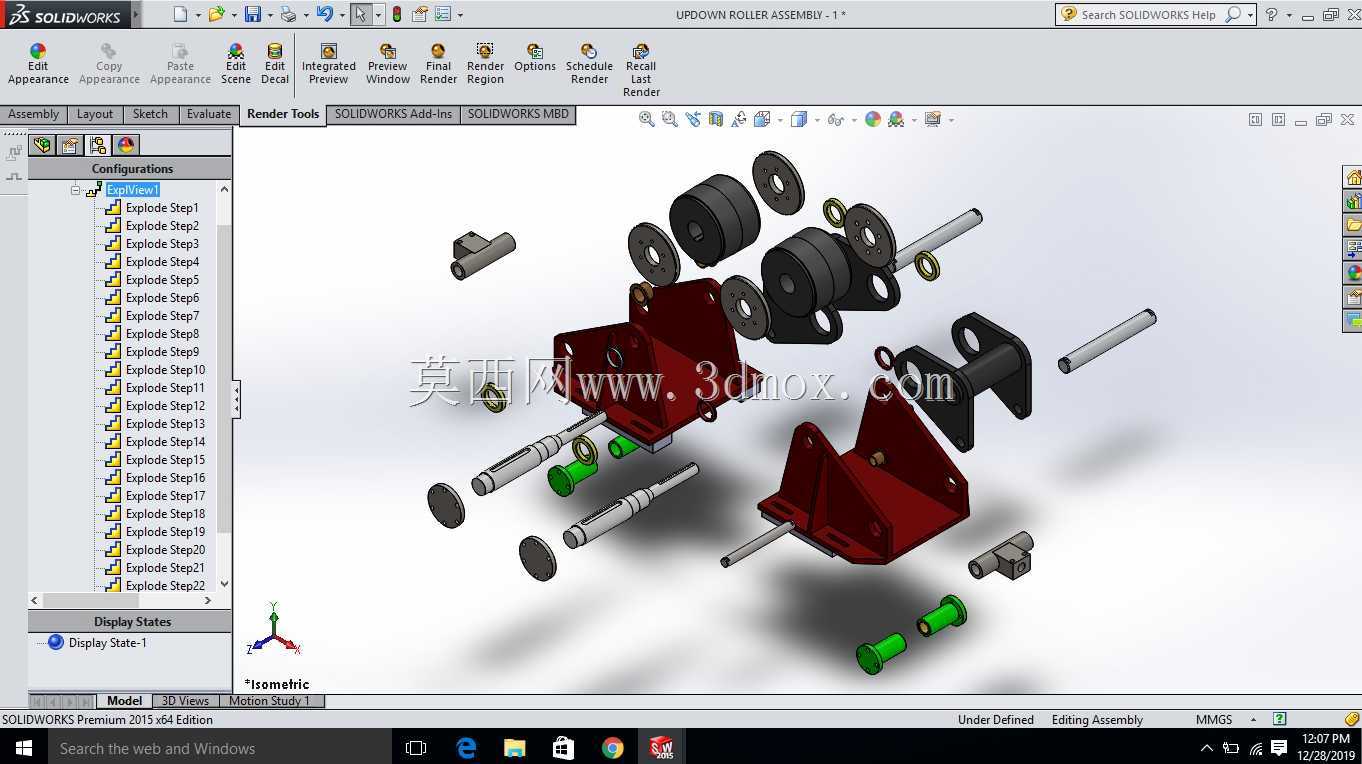Launch the Final Render
This screenshot has height=764, width=1362.
tap(438, 64)
